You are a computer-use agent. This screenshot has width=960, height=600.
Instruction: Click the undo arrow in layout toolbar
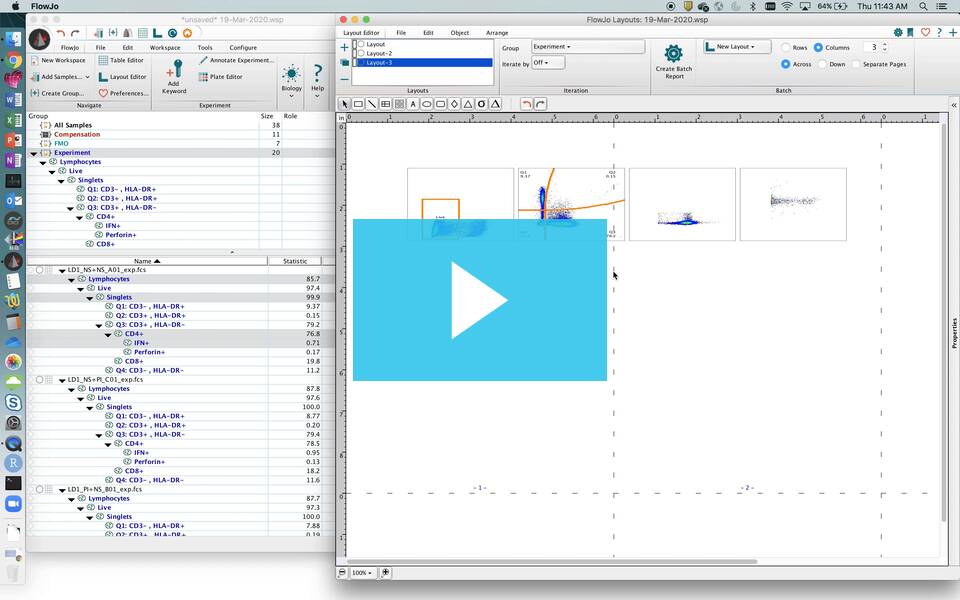point(527,104)
